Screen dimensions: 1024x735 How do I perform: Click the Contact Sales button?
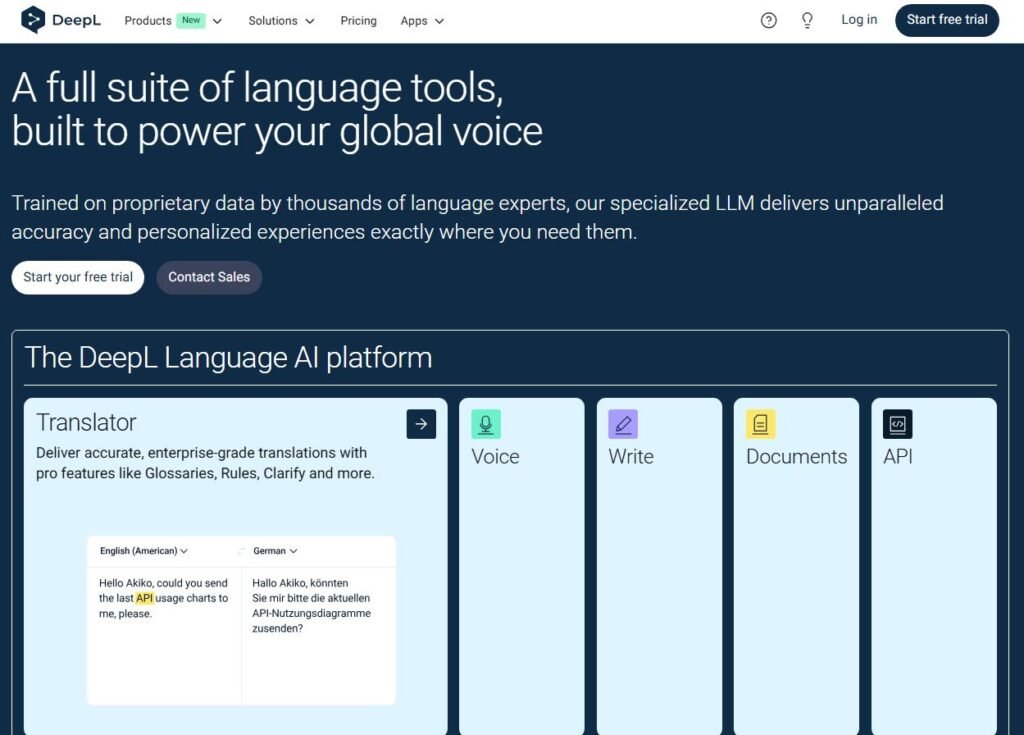209,277
